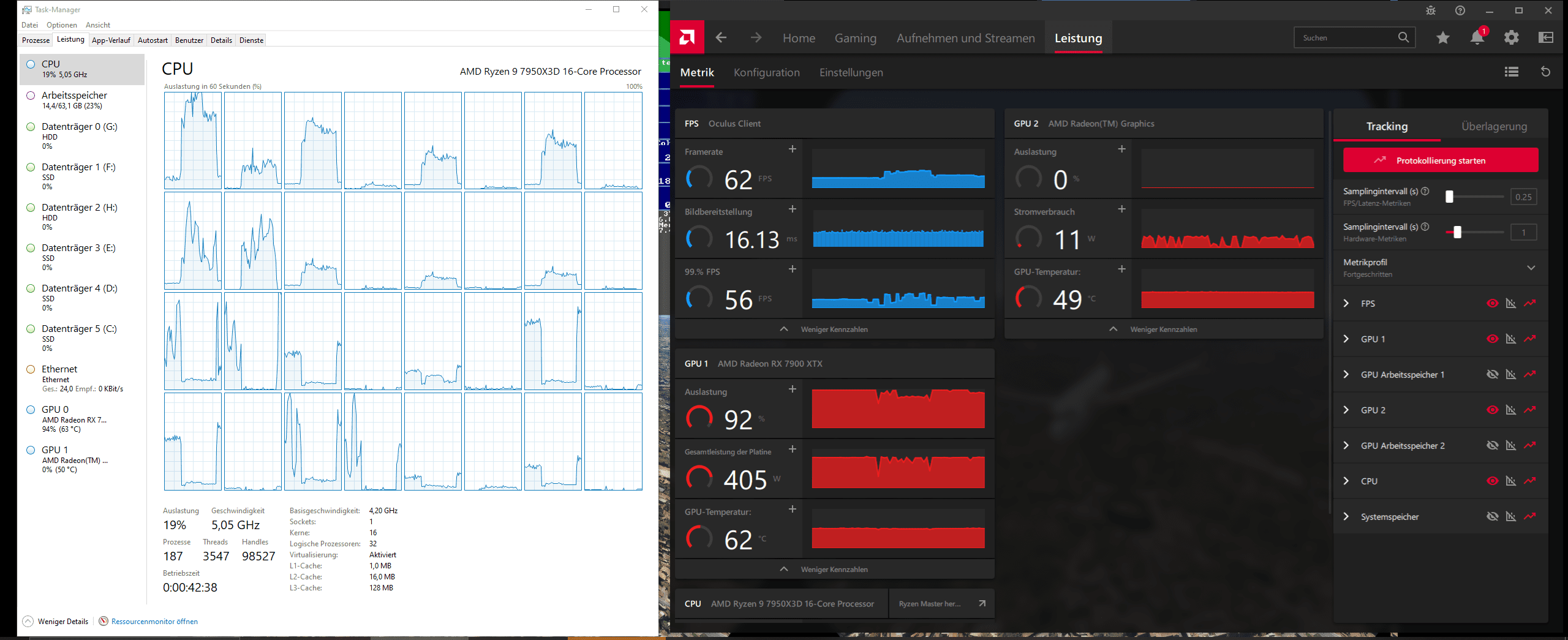Expand the FPS row chevron in Tracking

tap(1346, 303)
